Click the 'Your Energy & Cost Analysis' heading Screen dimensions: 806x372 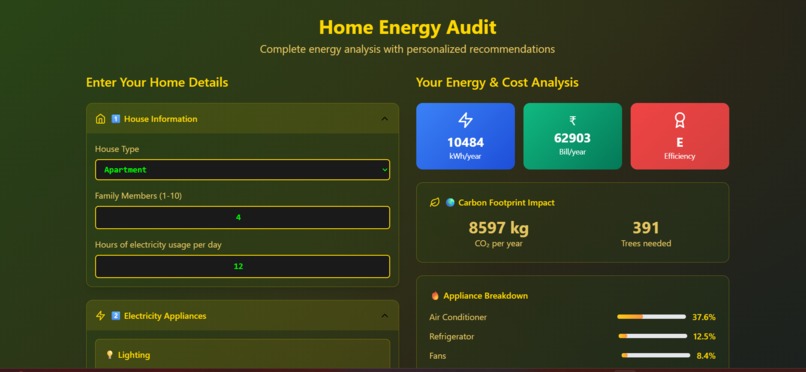497,82
